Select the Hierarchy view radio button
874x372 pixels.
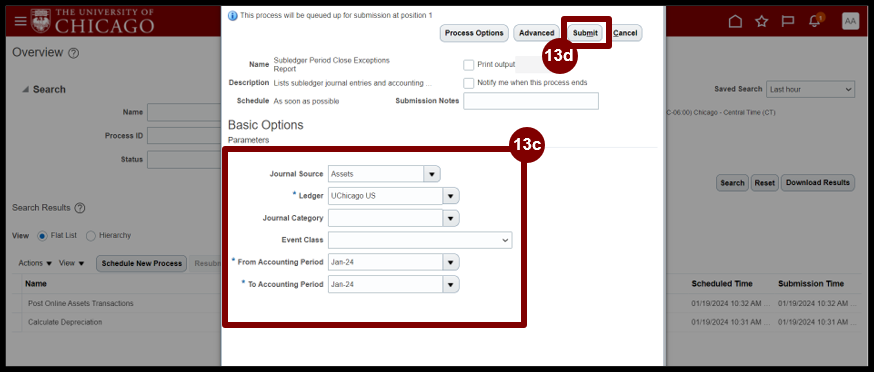coord(91,236)
